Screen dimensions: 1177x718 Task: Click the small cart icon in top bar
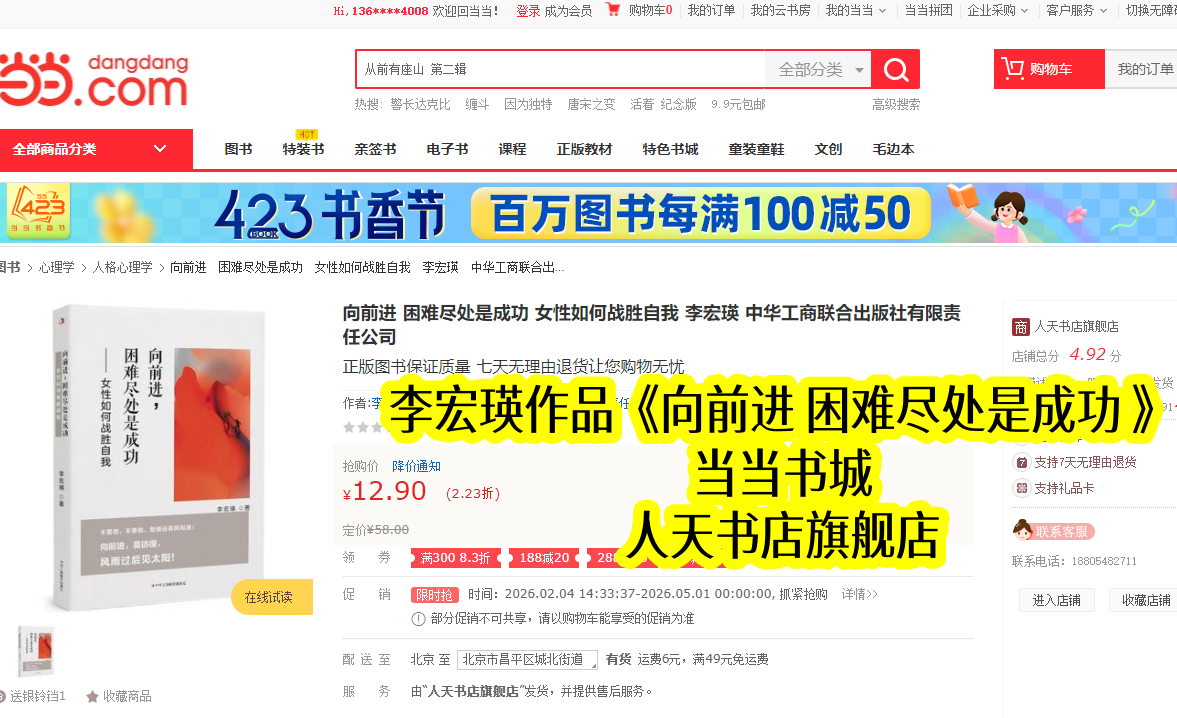[613, 10]
